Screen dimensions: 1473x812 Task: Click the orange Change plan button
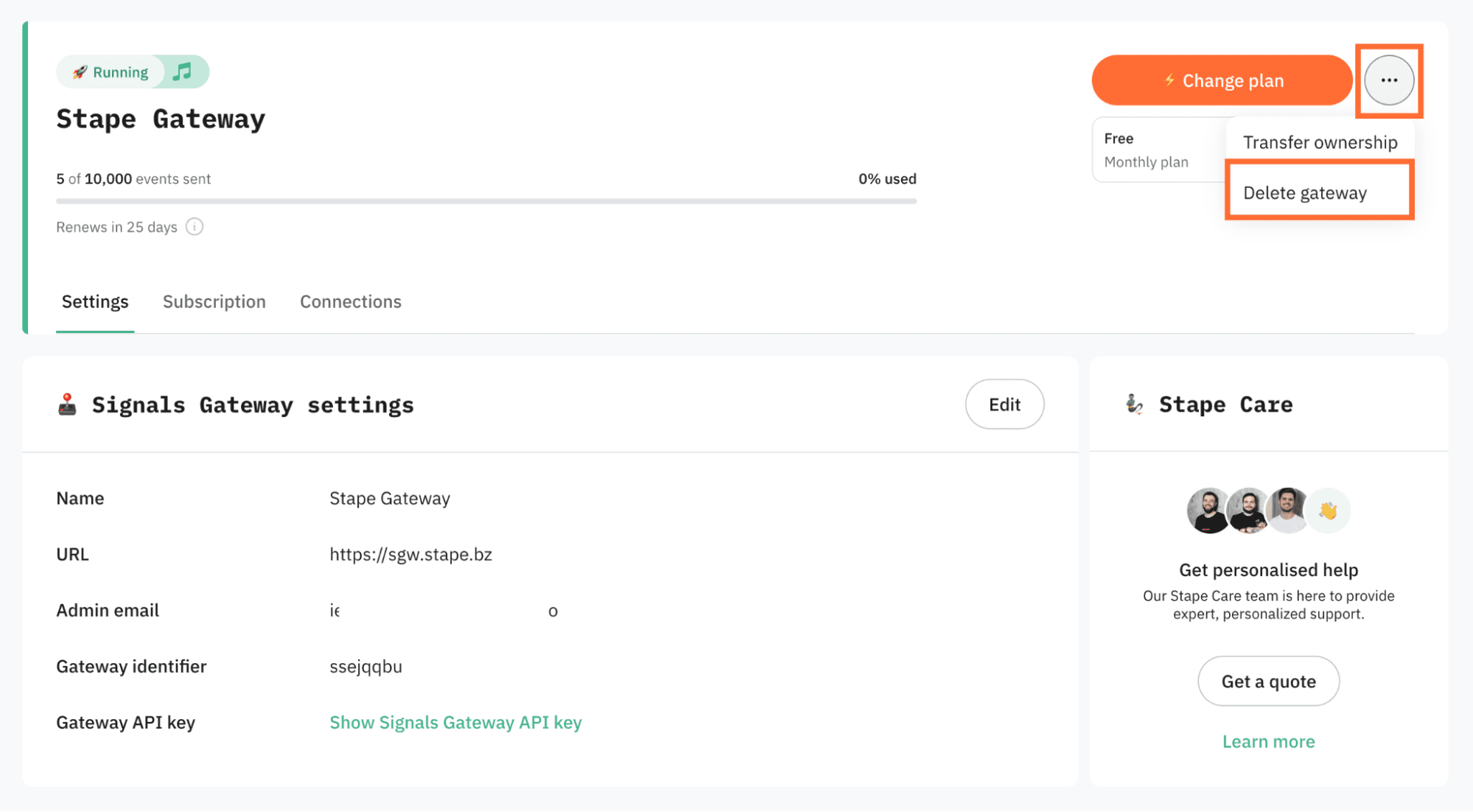point(1222,80)
